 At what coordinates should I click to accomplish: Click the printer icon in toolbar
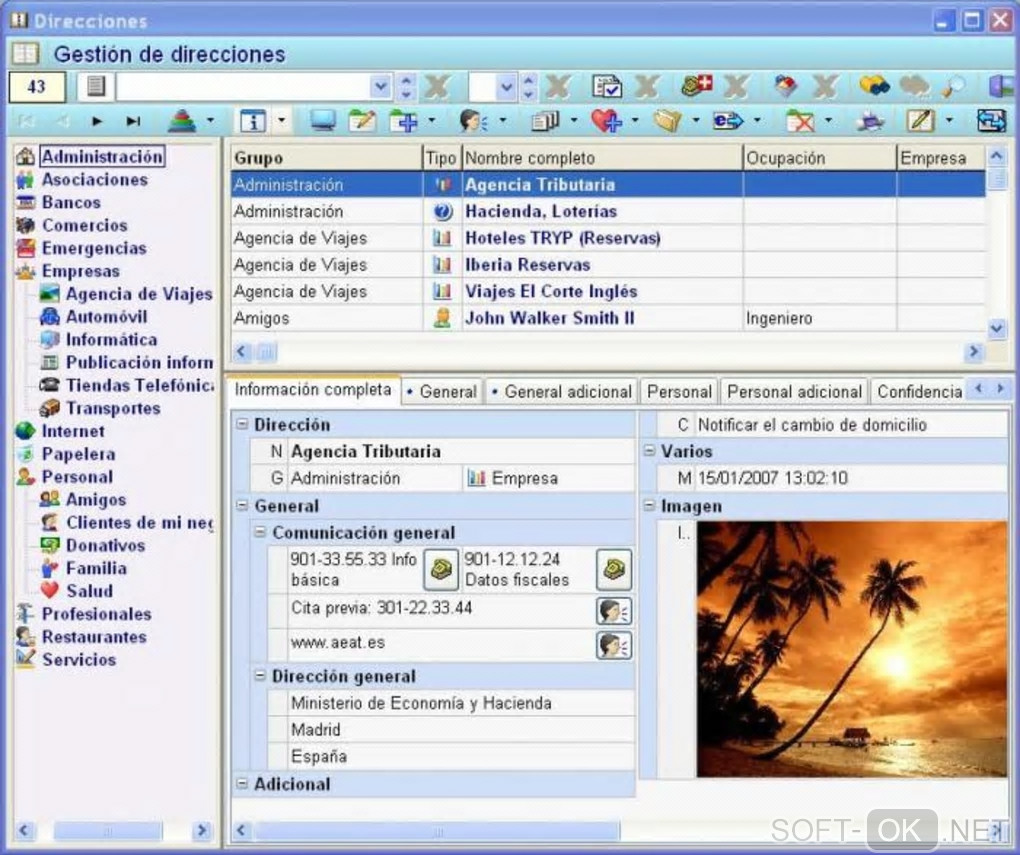(x=870, y=121)
